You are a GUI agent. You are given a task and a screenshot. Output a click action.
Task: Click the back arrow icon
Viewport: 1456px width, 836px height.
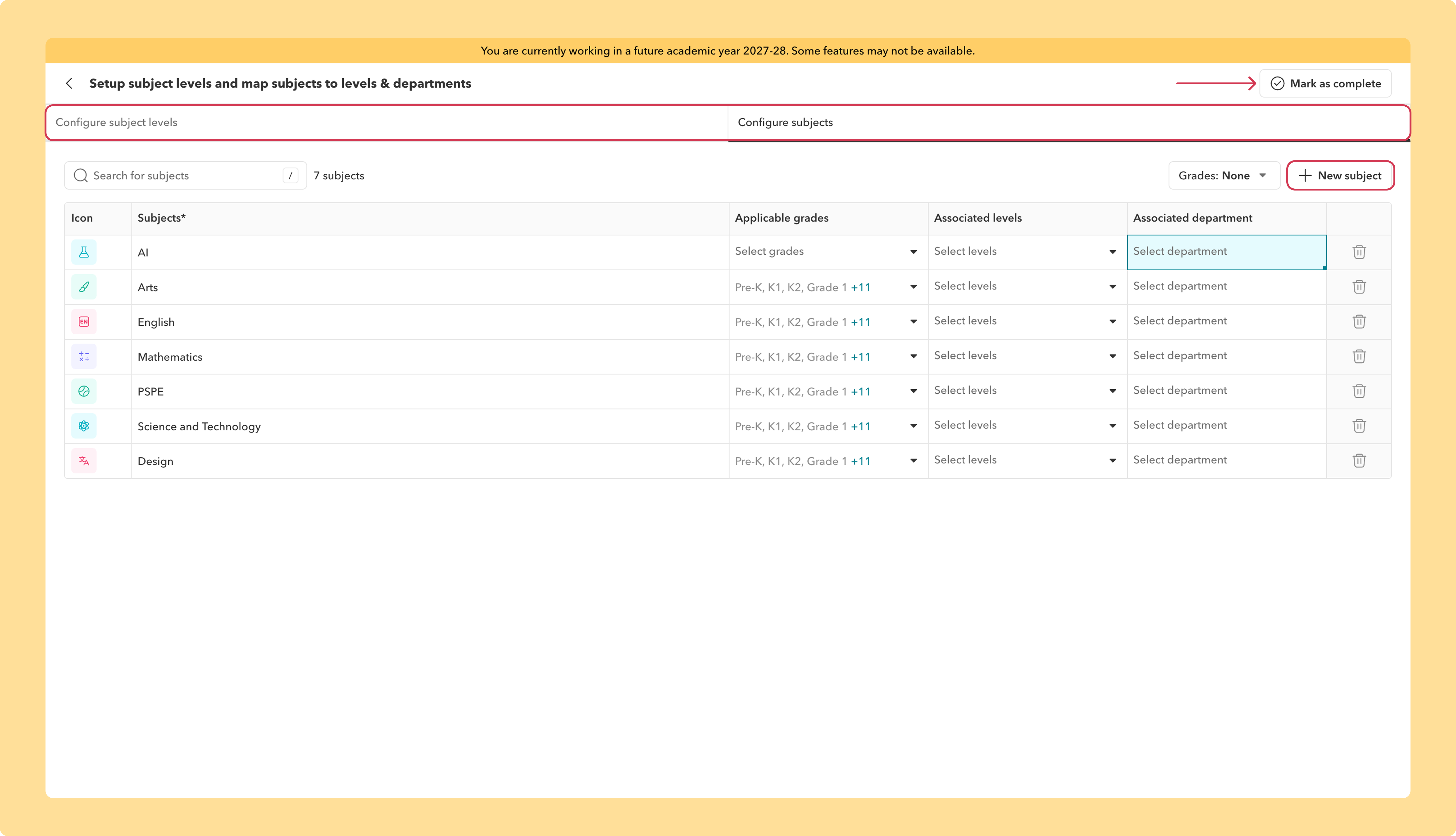(69, 83)
